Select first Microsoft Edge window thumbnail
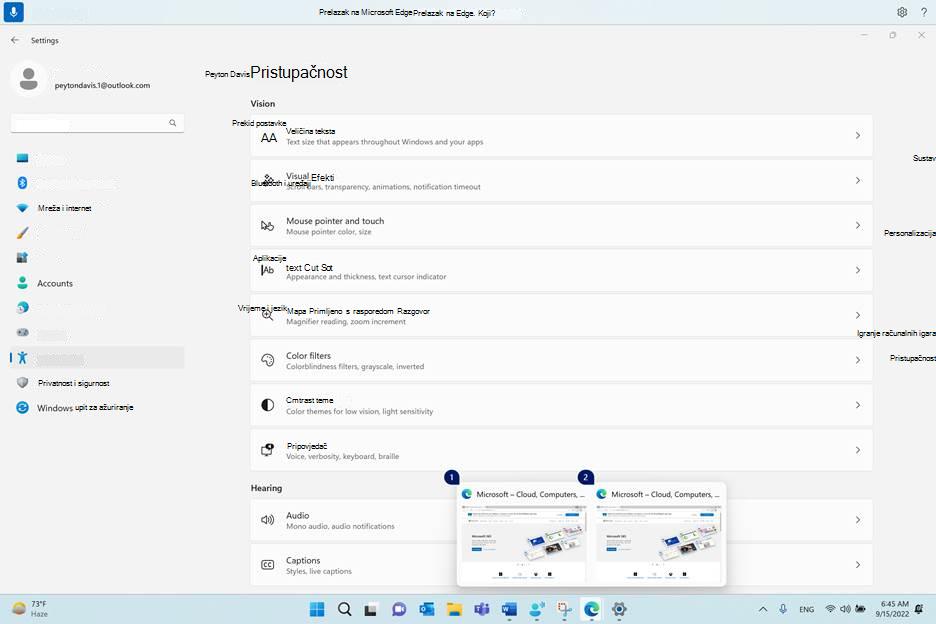The height and width of the screenshot is (624, 936). (x=524, y=535)
